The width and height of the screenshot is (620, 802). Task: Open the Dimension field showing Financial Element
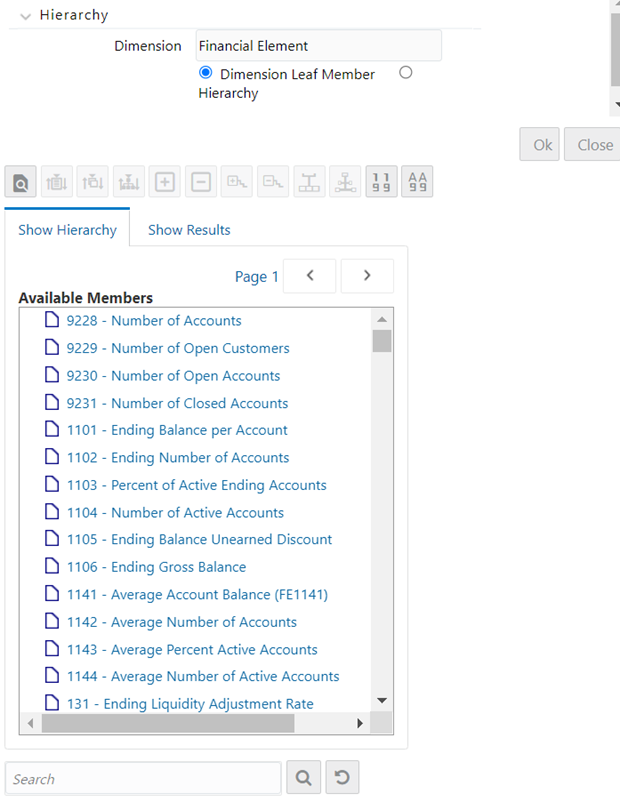coord(317,45)
